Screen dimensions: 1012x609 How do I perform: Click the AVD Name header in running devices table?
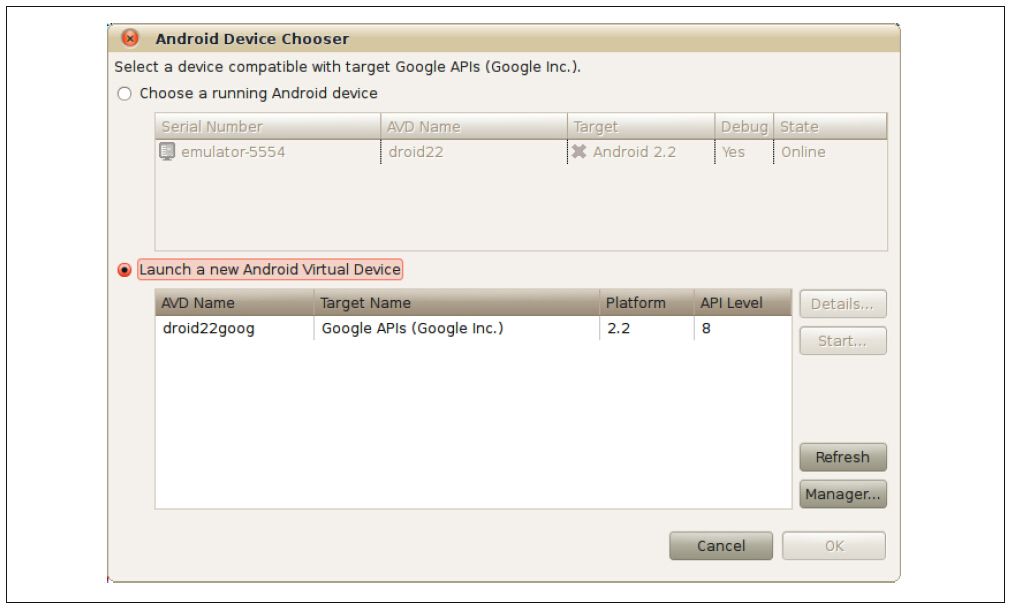click(x=474, y=126)
